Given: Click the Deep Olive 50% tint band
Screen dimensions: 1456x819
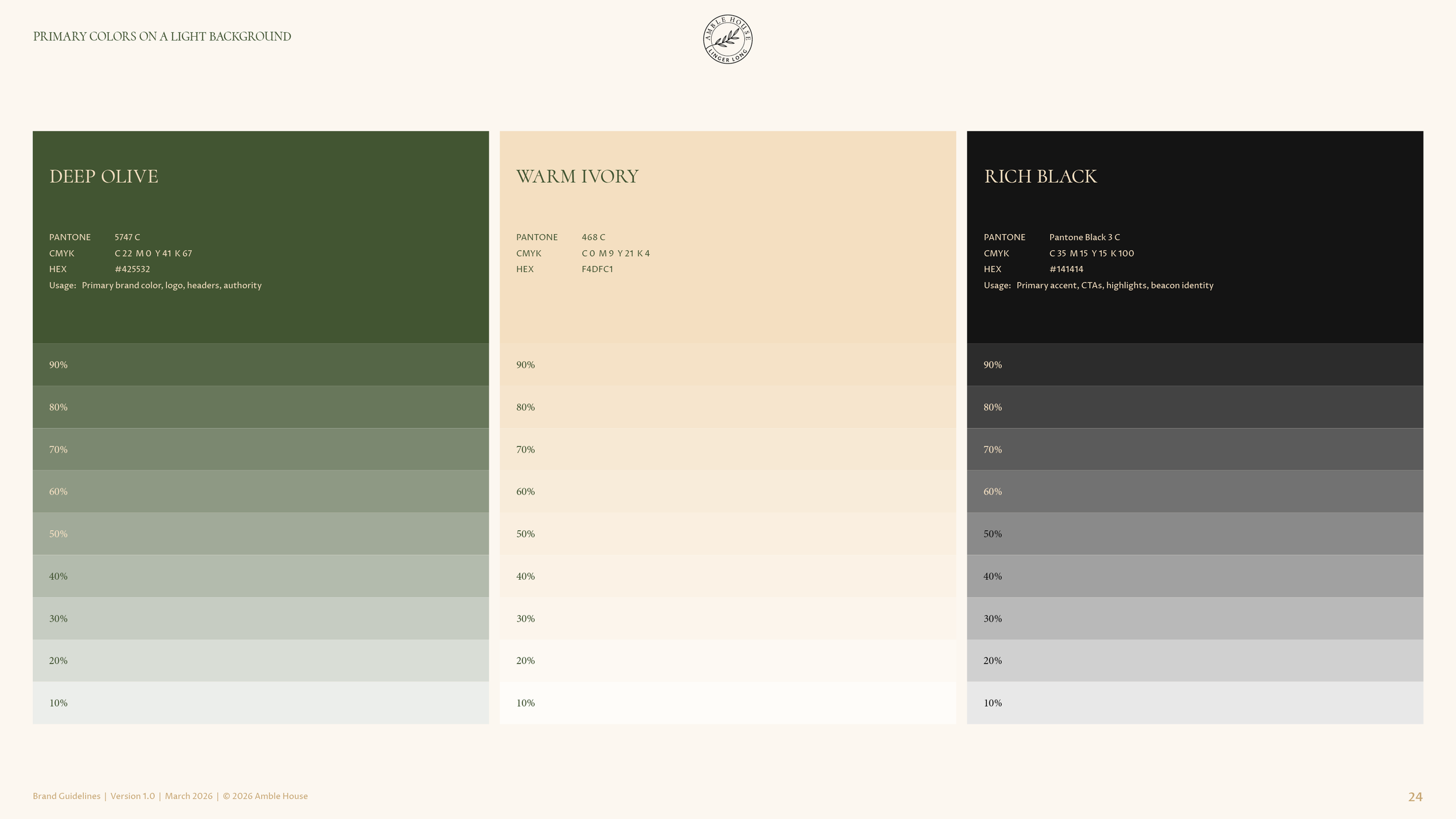Looking at the screenshot, I should (260, 534).
